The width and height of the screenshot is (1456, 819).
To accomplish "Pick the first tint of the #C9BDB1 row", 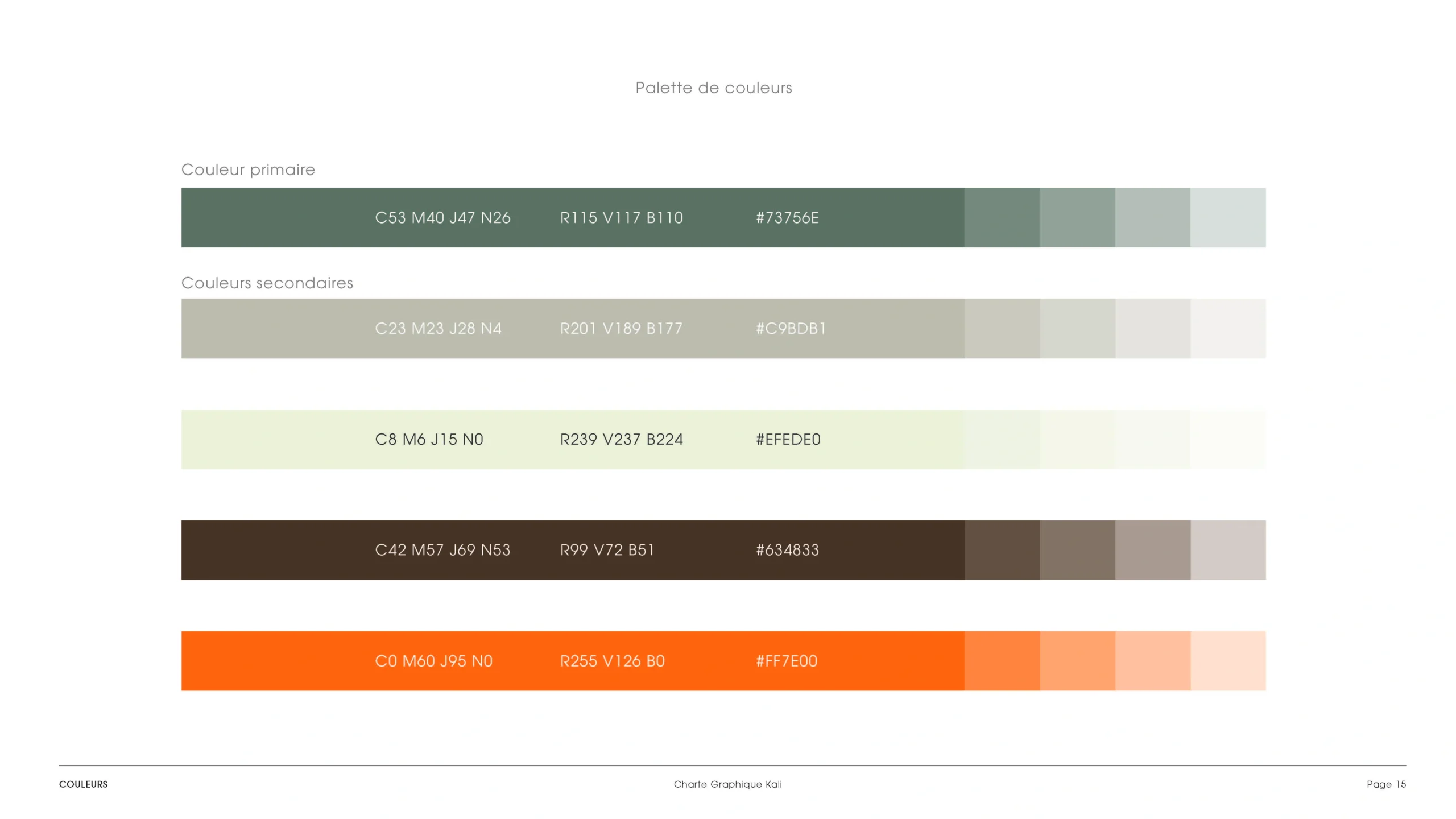I will (x=1002, y=329).
